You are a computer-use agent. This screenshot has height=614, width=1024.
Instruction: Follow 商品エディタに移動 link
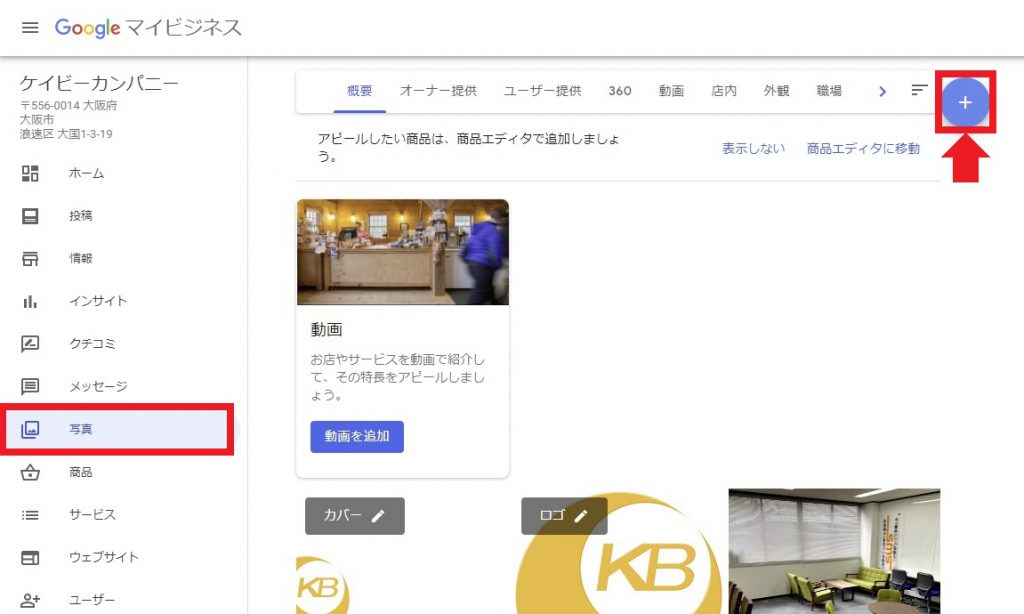coord(863,148)
